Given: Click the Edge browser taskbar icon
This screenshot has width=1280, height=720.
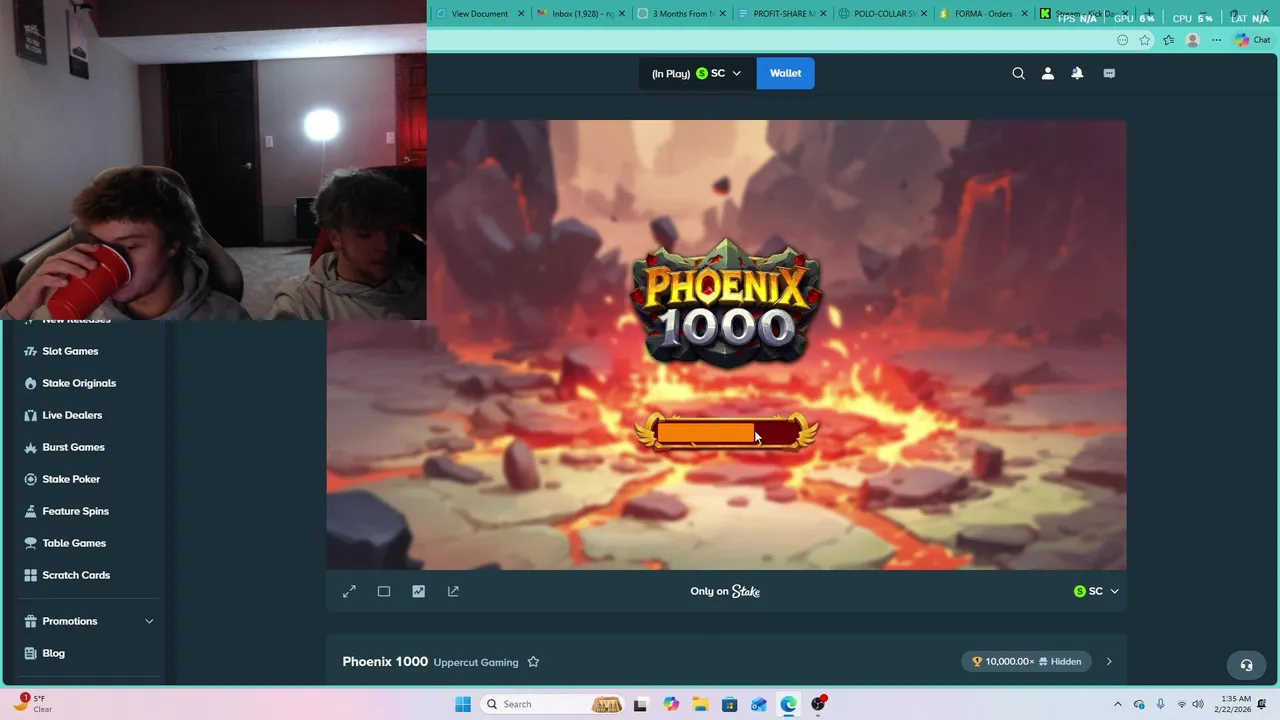Looking at the screenshot, I should coord(788,704).
